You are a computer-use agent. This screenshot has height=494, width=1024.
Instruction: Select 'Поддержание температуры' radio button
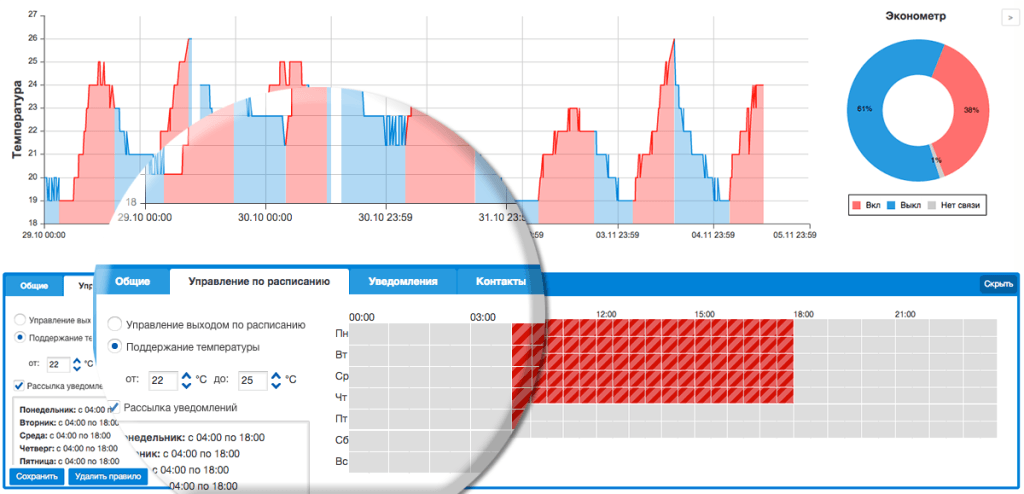[x=116, y=346]
